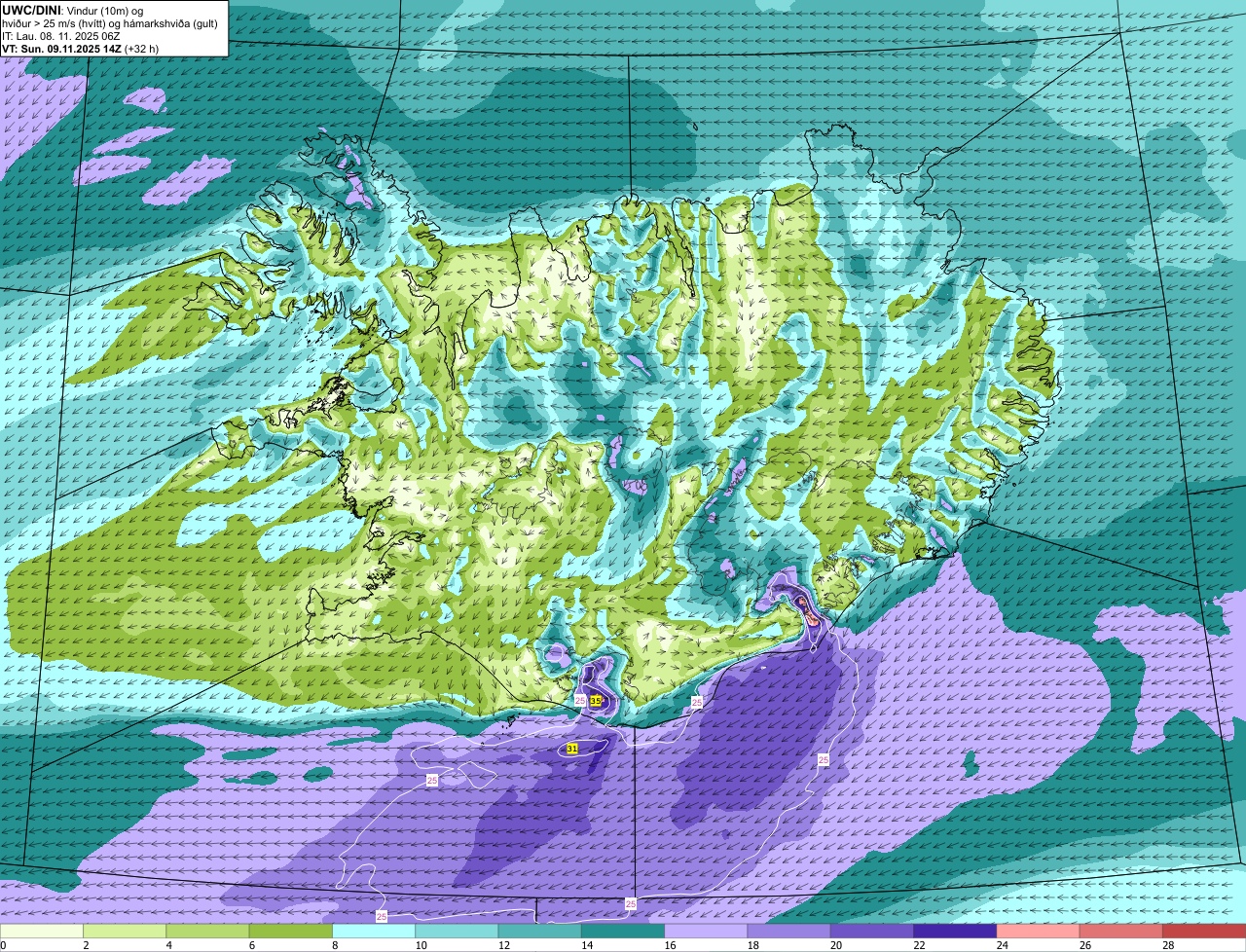
Task: Click the legend tick label "8"
Action: pyautogui.click(x=335, y=945)
